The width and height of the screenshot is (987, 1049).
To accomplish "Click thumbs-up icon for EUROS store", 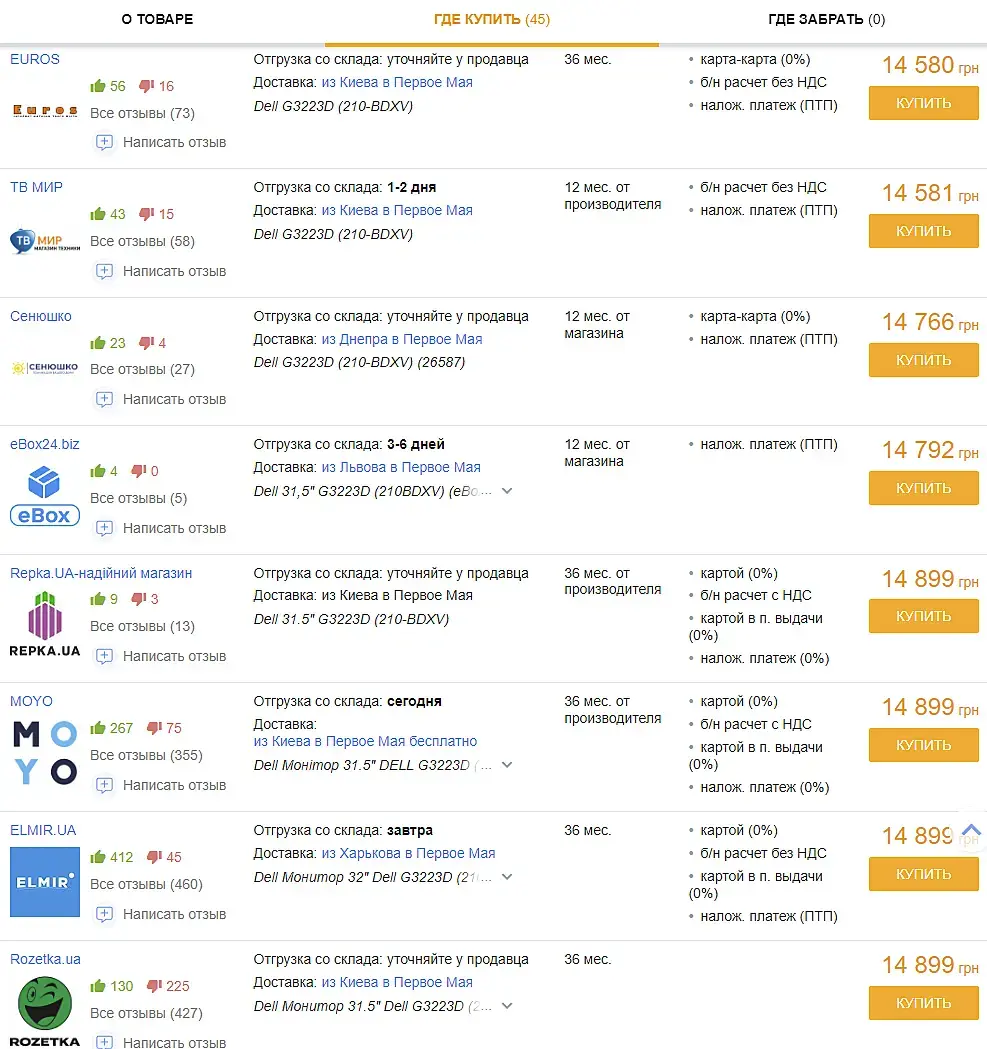I will click(98, 86).
